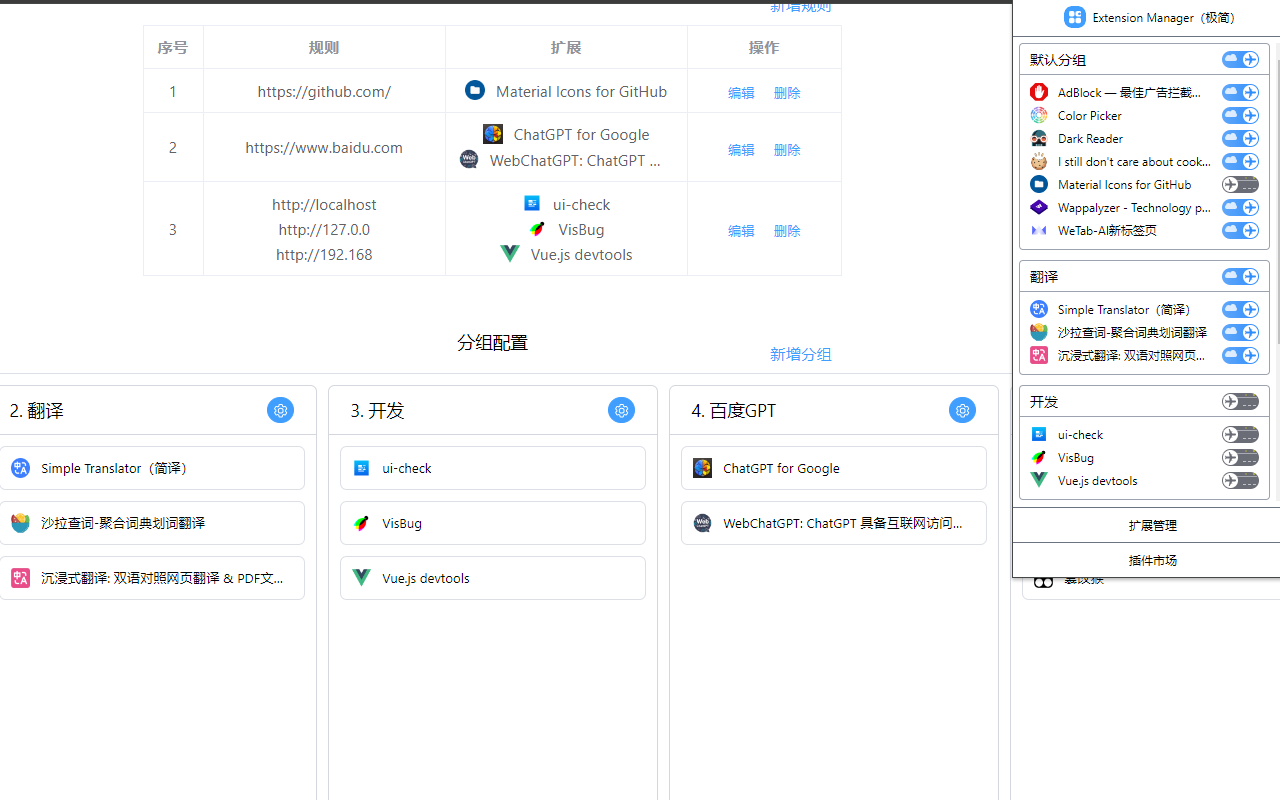Viewport: 1280px width, 800px height.
Task: Click the WeTab icon
Action: point(1039,230)
